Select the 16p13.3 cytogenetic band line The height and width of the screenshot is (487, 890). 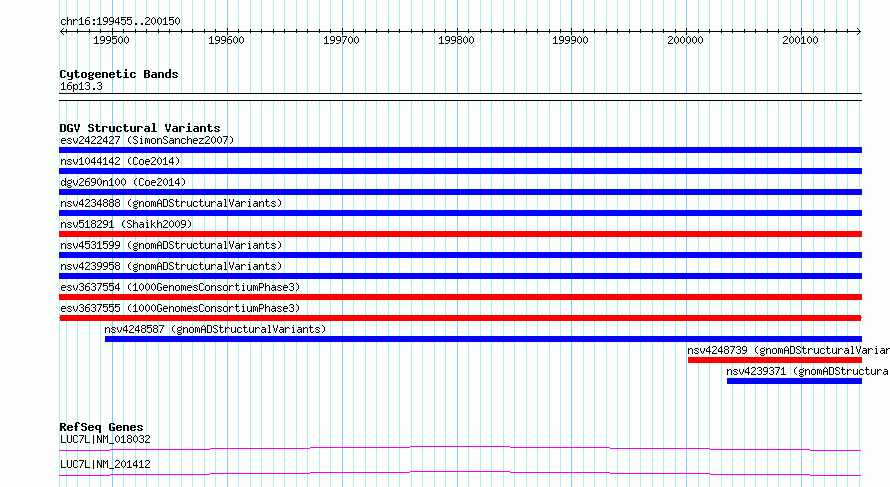pyautogui.click(x=460, y=97)
